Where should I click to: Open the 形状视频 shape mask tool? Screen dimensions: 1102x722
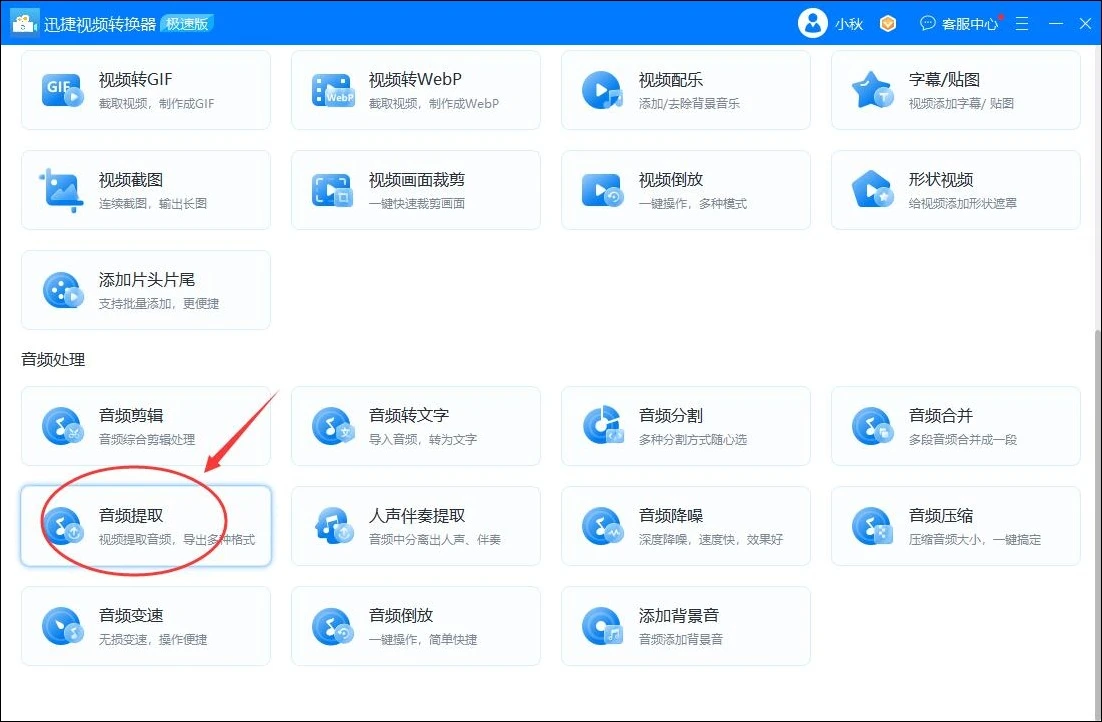[956, 190]
